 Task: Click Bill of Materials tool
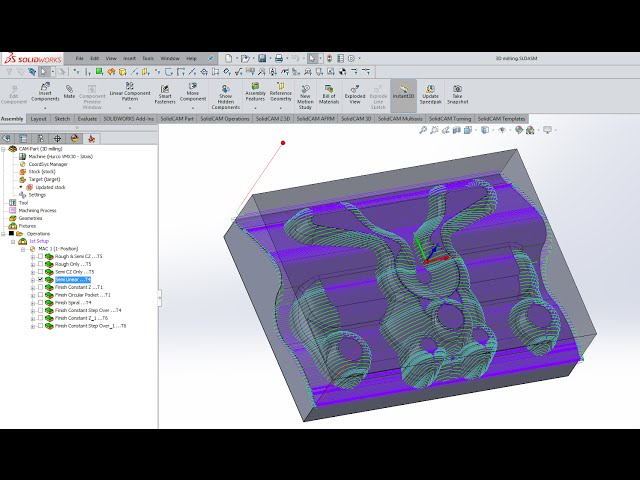coord(329,94)
